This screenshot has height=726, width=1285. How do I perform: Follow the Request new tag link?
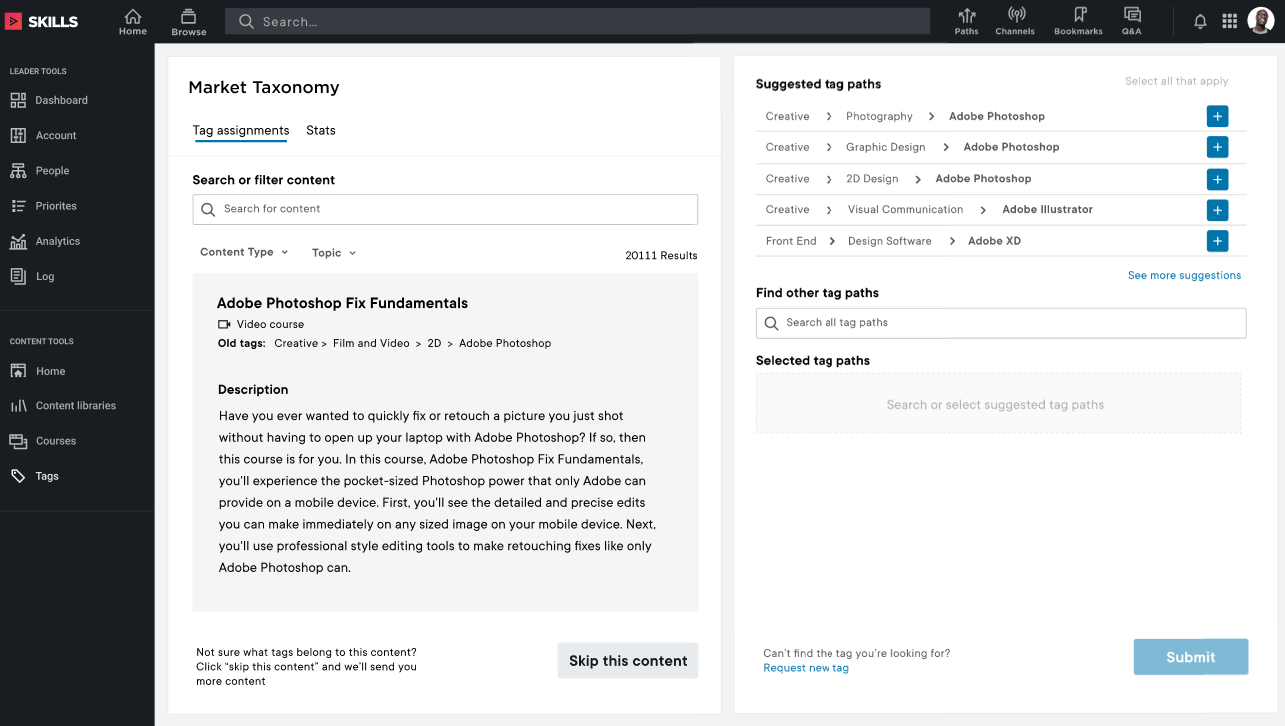806,668
